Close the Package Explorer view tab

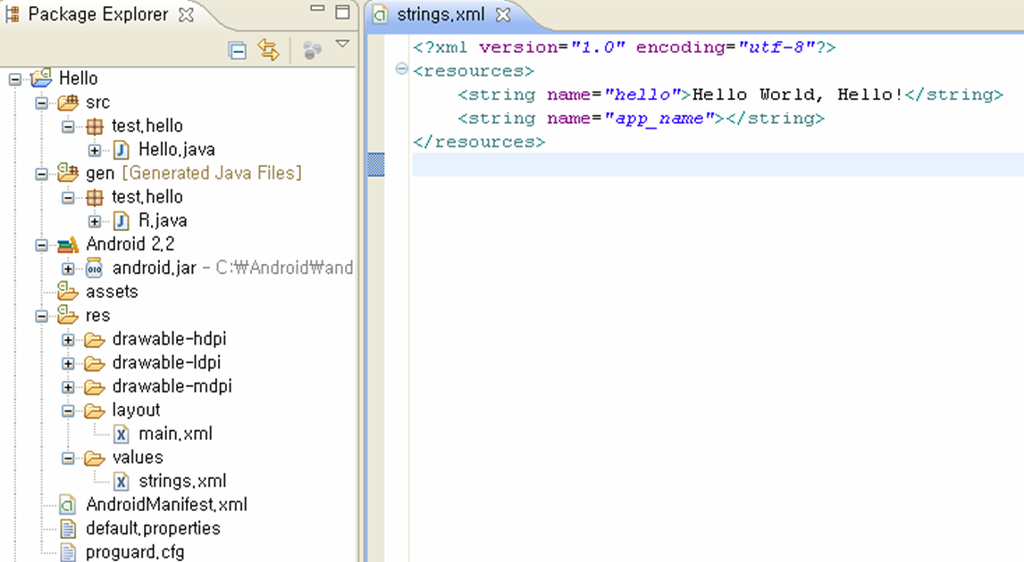click(186, 15)
